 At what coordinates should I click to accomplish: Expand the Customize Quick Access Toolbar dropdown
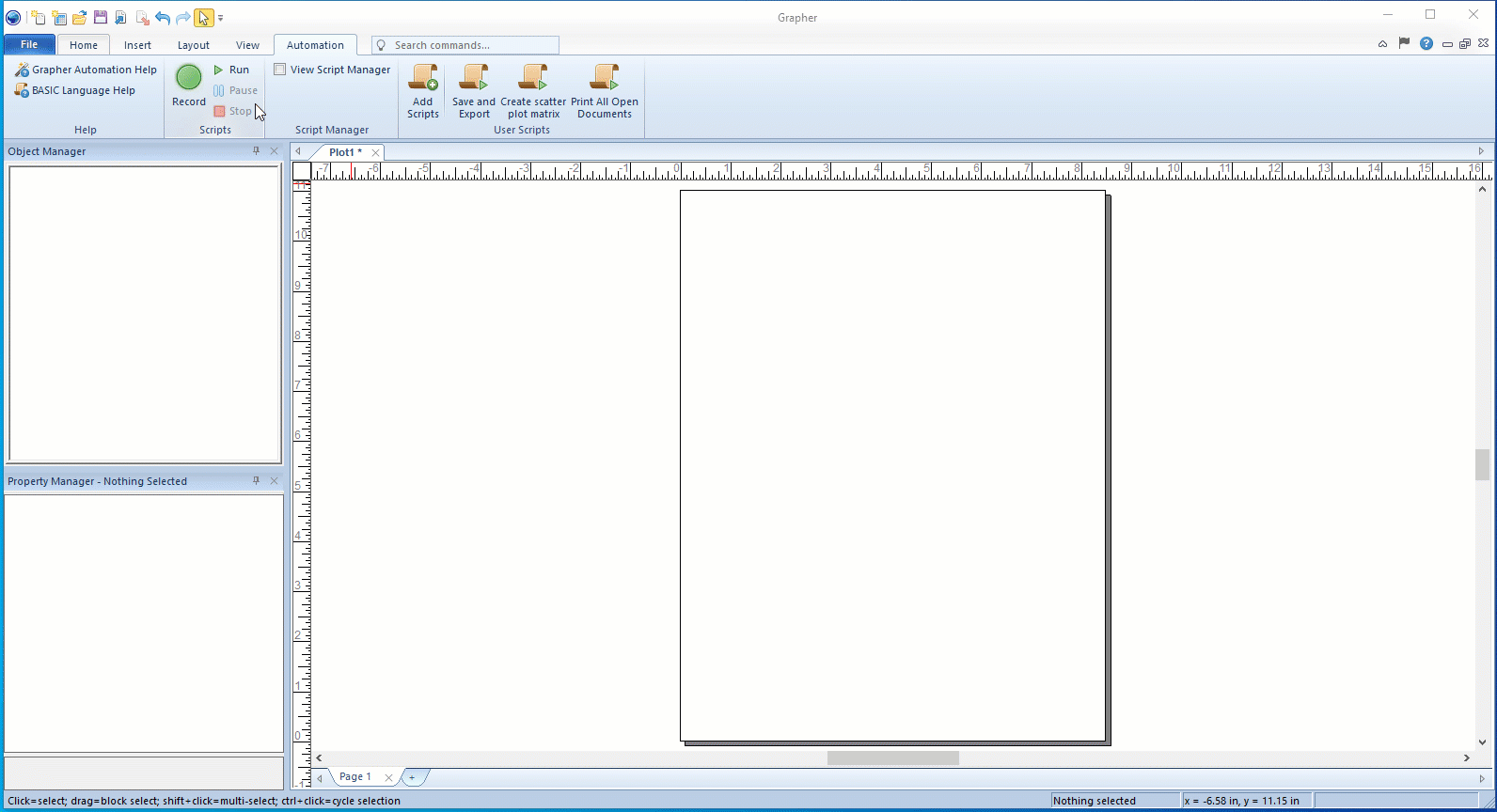[x=221, y=18]
